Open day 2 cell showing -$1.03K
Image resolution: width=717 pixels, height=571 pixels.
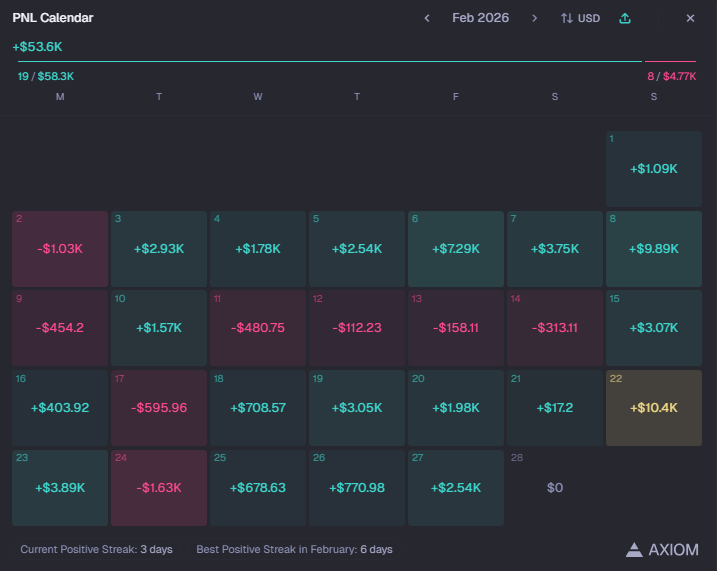coord(60,249)
